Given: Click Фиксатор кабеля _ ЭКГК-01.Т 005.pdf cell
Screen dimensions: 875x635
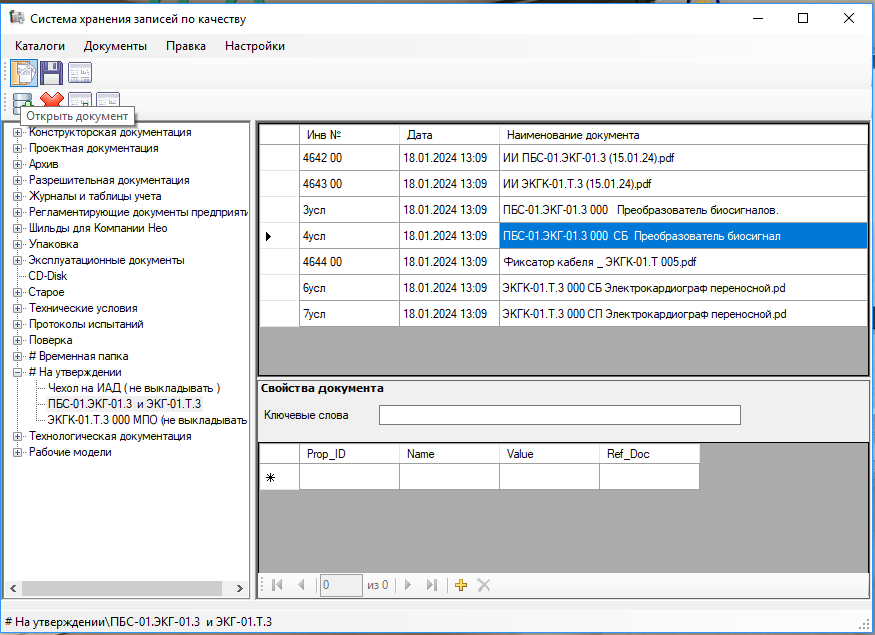Looking at the screenshot, I should pos(683,262).
